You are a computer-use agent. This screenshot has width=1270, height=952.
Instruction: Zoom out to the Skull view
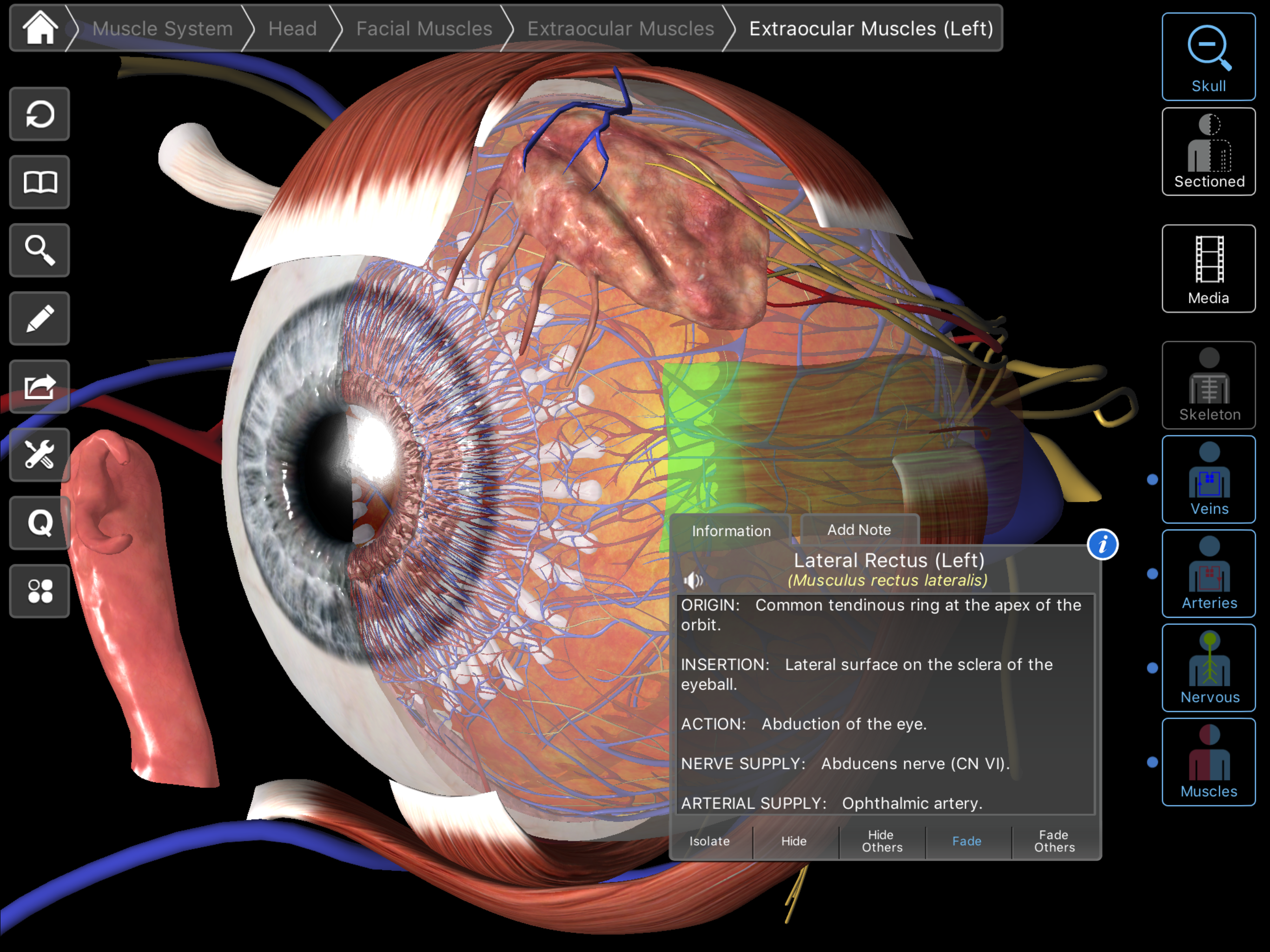pos(1209,57)
